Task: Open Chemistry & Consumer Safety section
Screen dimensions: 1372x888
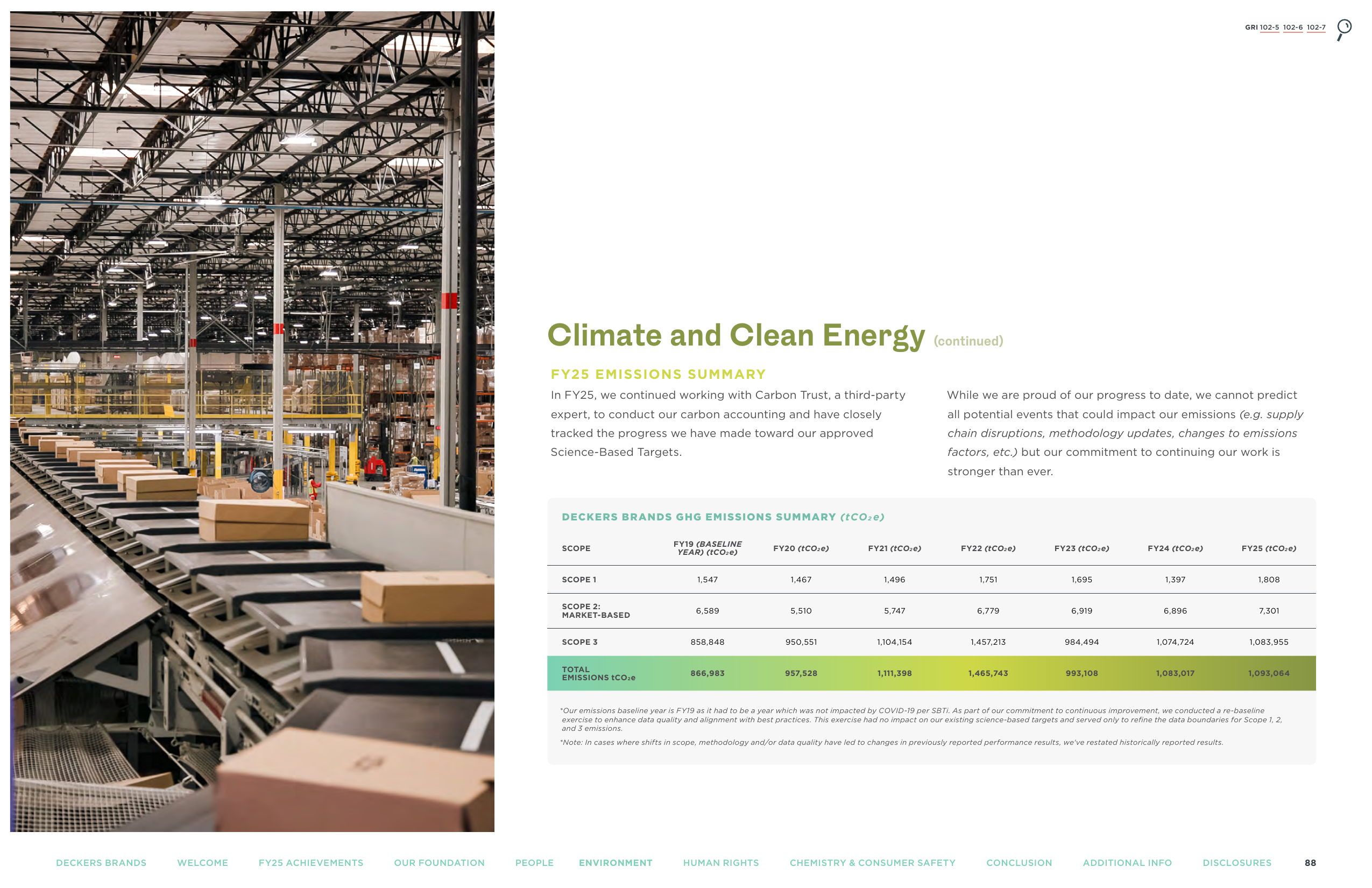Action: point(872,863)
